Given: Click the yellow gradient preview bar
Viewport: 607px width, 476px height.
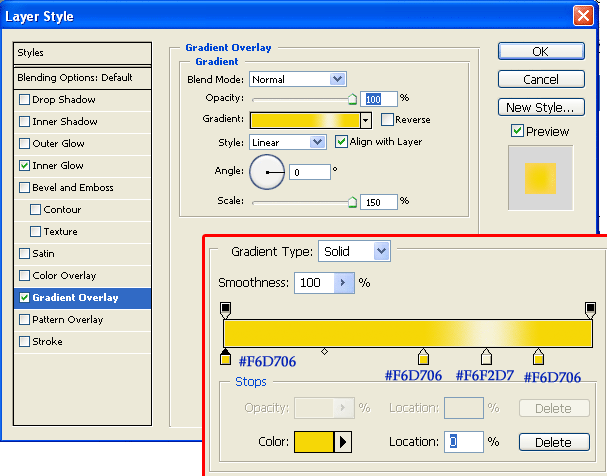Looking at the screenshot, I should point(304,120).
